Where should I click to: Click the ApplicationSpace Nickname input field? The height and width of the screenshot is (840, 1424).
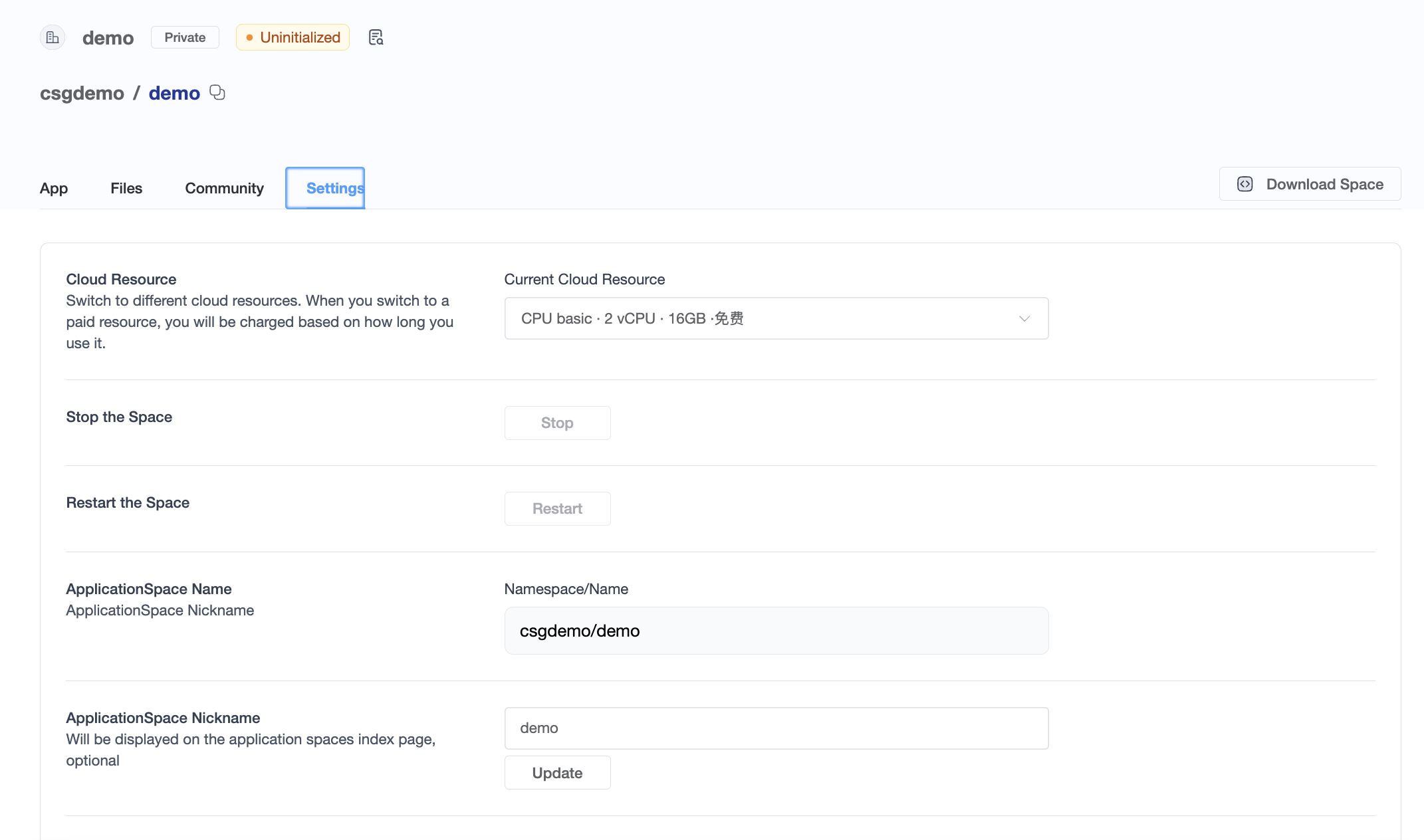(x=776, y=727)
